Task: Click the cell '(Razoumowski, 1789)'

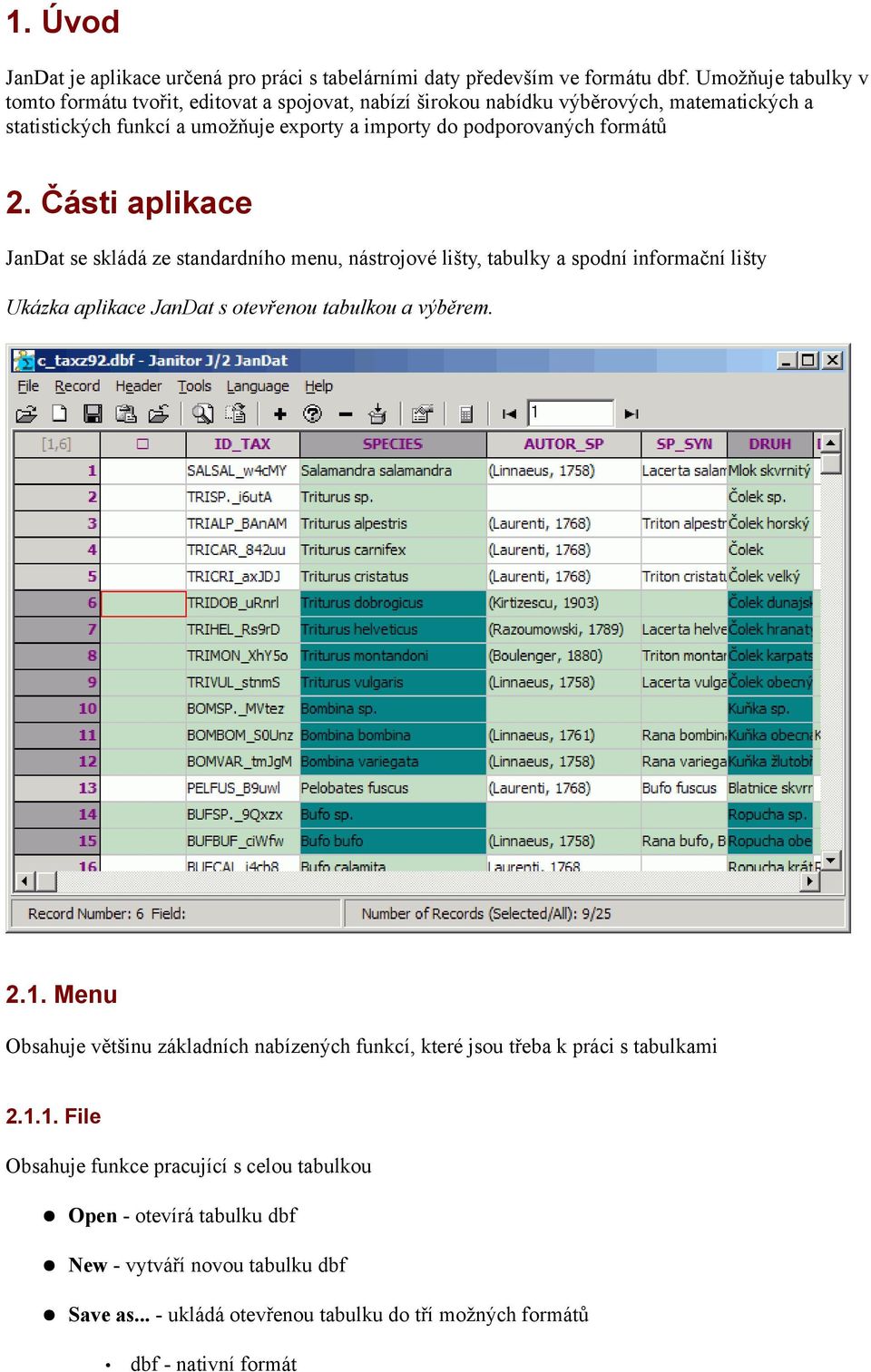Action: point(563,629)
